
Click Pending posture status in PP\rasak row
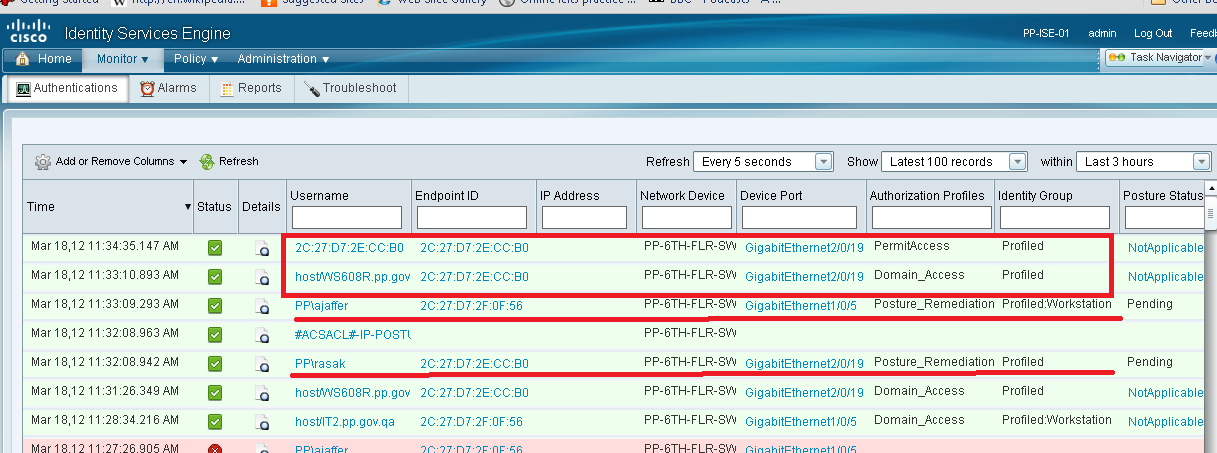(x=1149, y=362)
